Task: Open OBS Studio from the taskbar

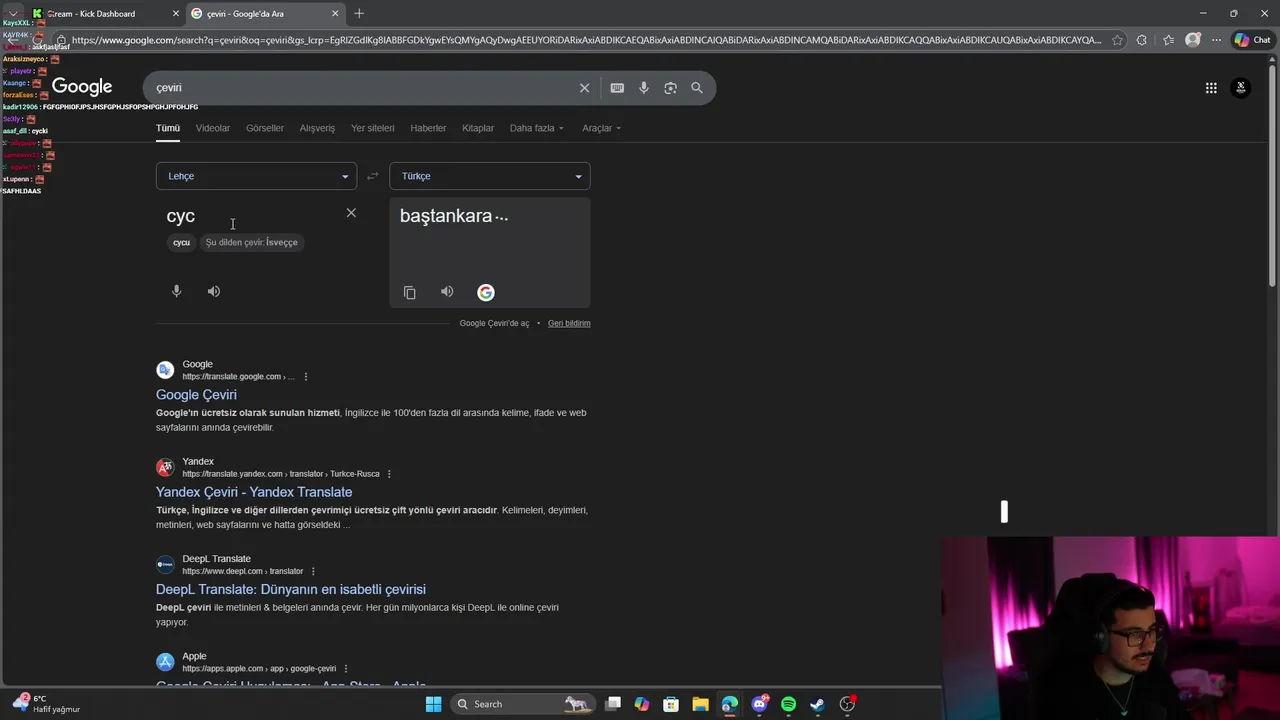Action: pos(847,704)
